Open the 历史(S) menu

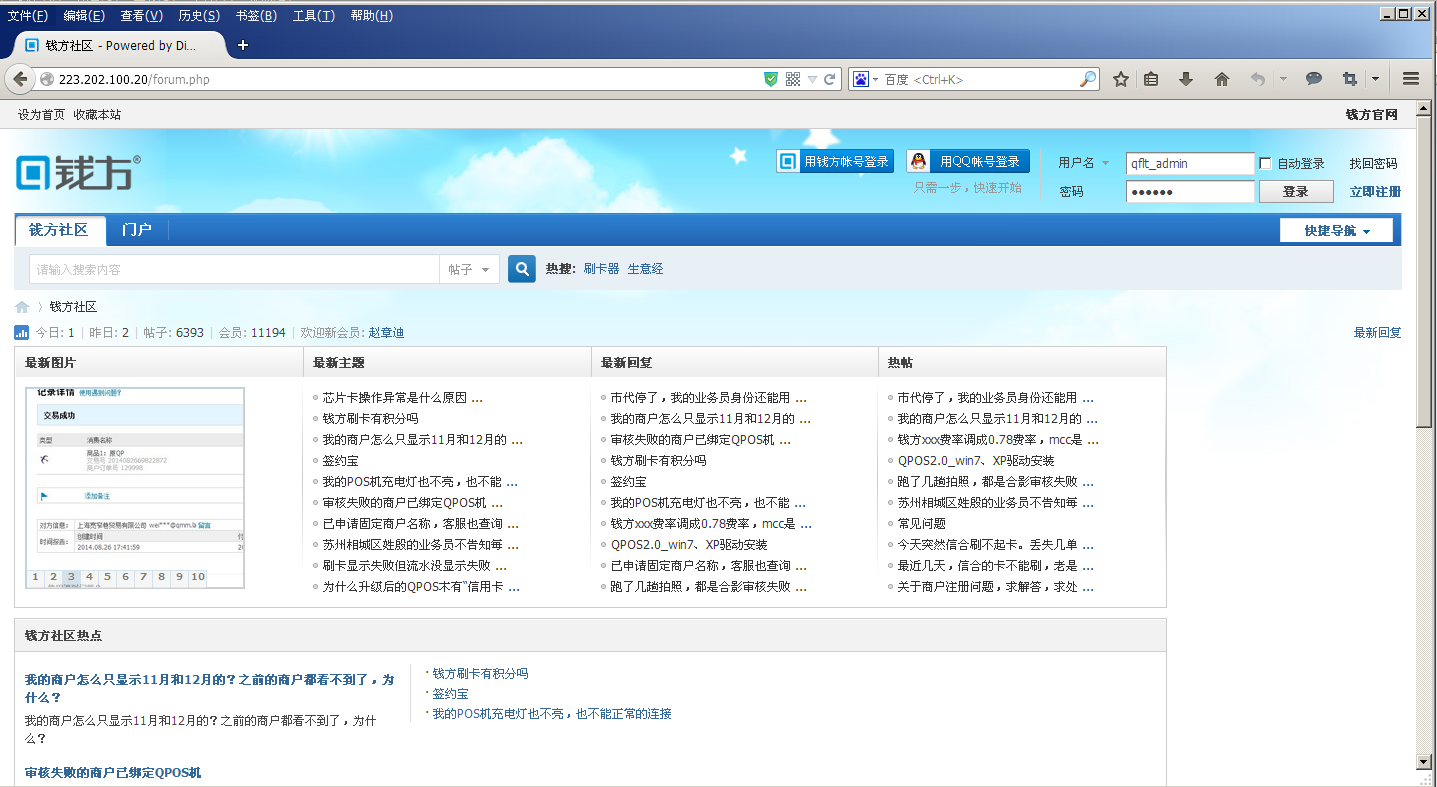pyautogui.click(x=199, y=16)
